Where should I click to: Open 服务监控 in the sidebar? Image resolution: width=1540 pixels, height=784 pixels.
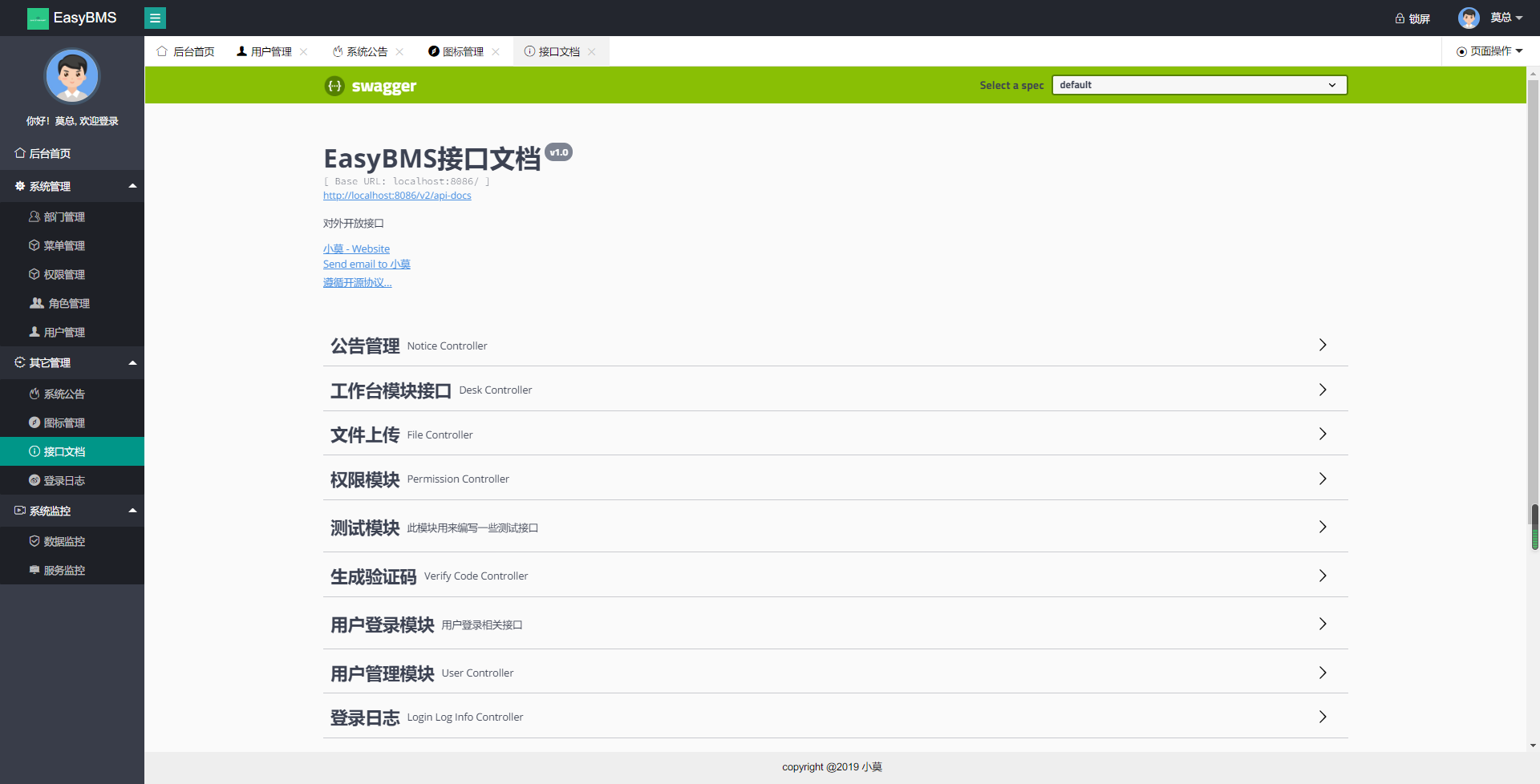(64, 571)
